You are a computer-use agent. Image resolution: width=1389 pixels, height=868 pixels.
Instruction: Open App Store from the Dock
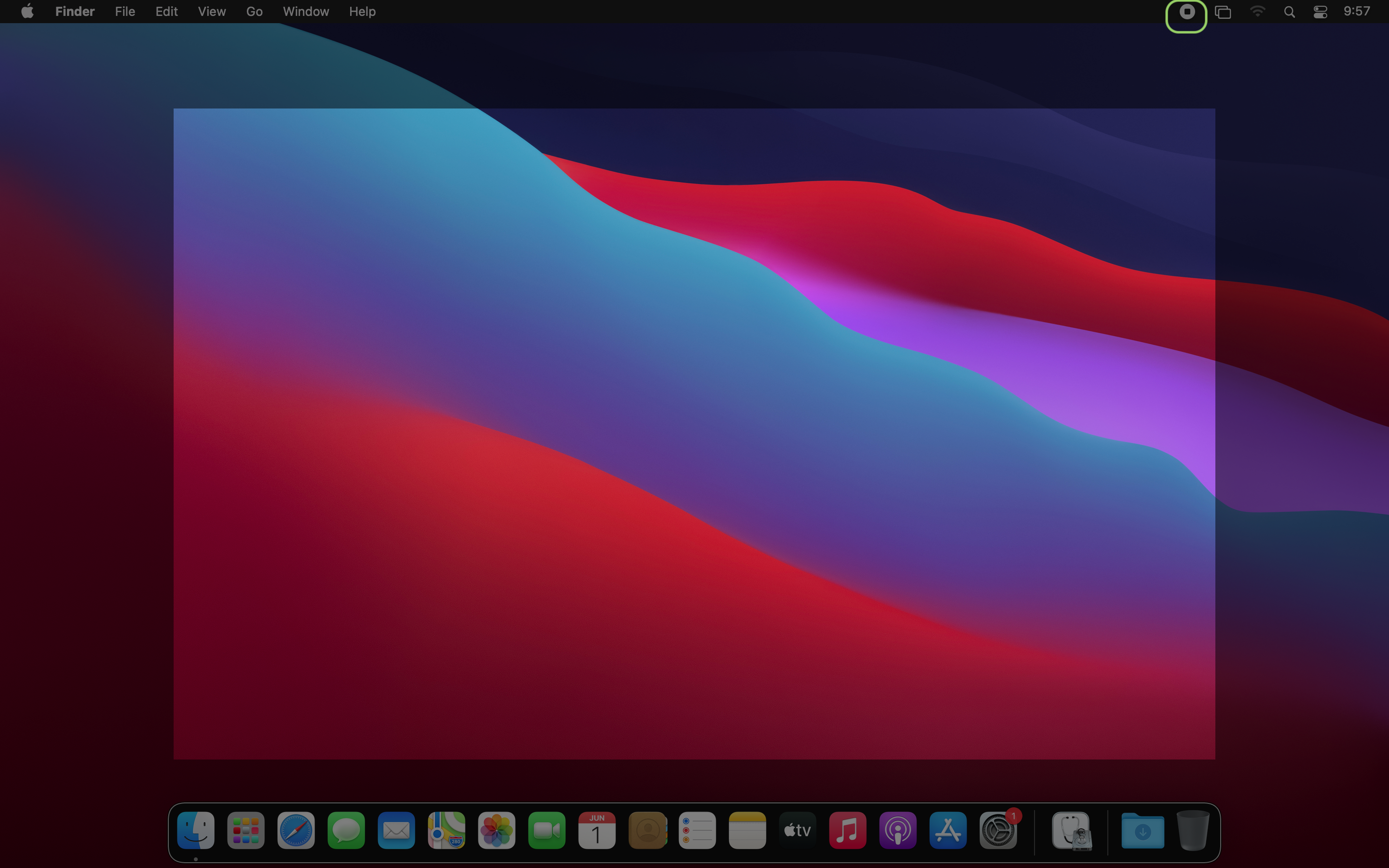pyautogui.click(x=948, y=830)
